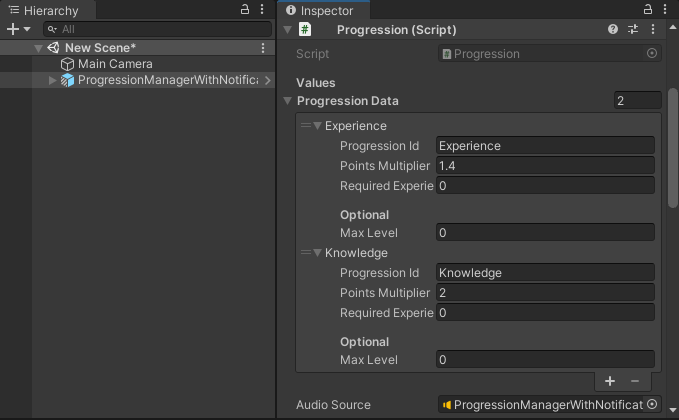Click the Knowledge Required Experience field
This screenshot has width=679, height=420.
pos(545,313)
